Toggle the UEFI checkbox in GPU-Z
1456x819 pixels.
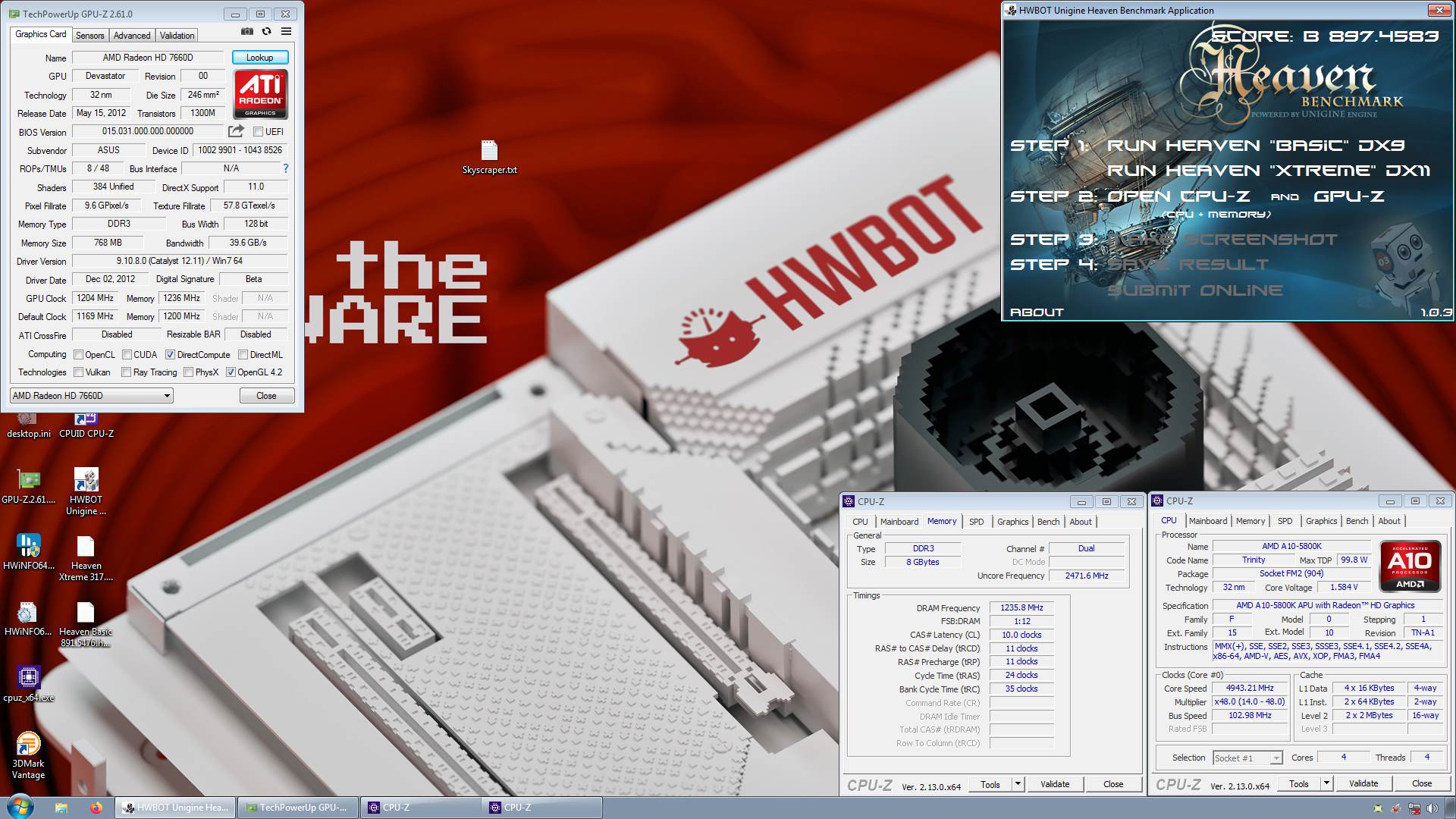(x=258, y=131)
